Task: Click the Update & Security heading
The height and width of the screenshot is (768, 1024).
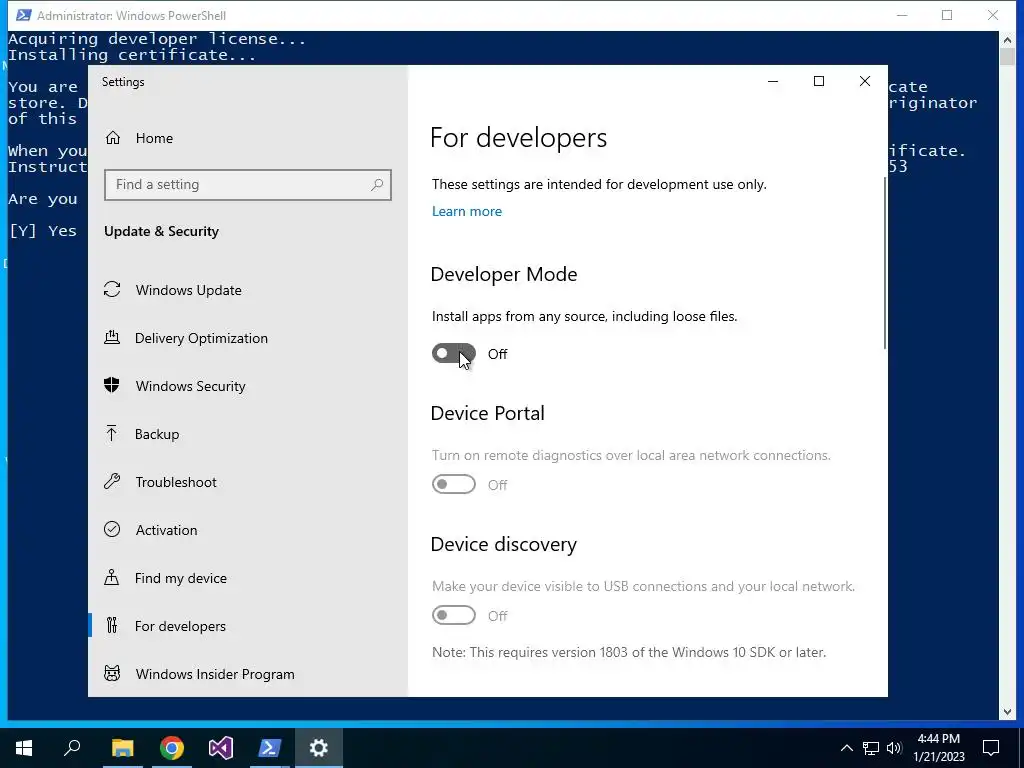Action: pyautogui.click(x=161, y=231)
